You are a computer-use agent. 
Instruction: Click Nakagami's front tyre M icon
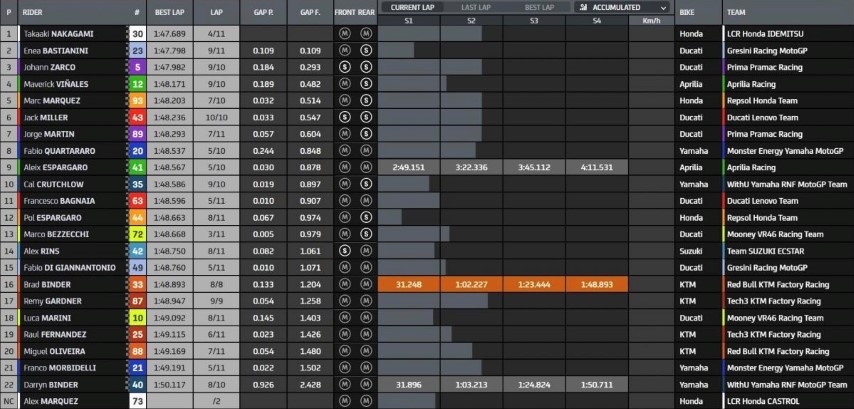click(344, 33)
